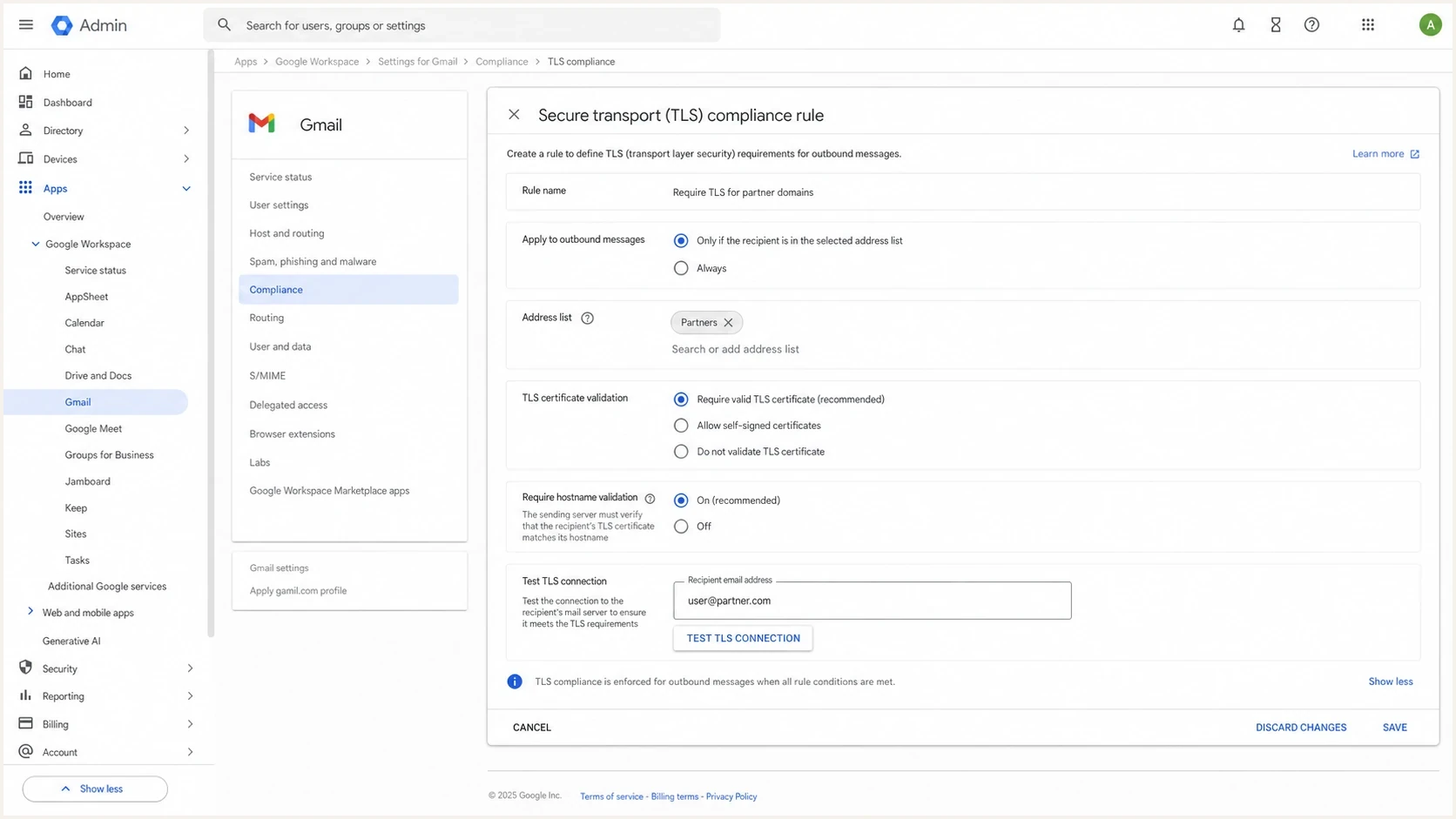Collapse the Google Workspace tree arrow
The width and height of the screenshot is (1456, 819).
click(x=36, y=245)
